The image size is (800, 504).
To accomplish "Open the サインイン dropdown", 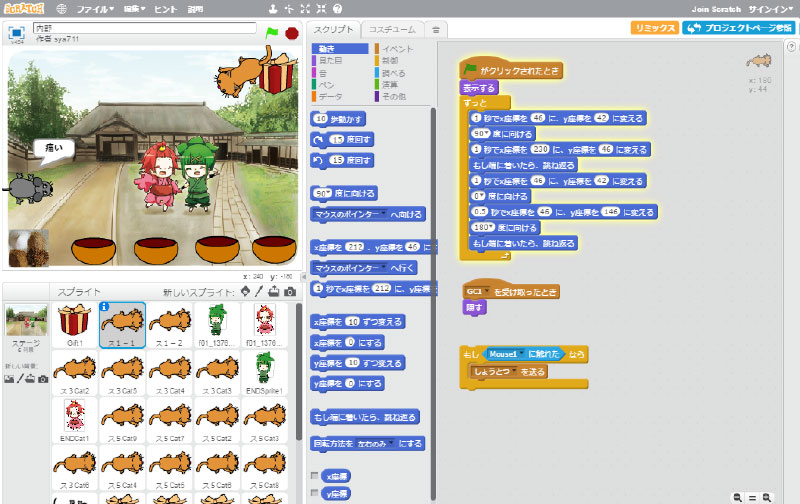I will (x=771, y=9).
